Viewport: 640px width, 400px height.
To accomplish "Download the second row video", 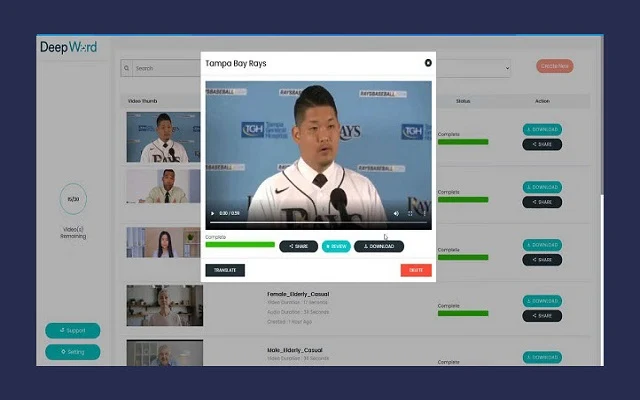I will coord(542,187).
